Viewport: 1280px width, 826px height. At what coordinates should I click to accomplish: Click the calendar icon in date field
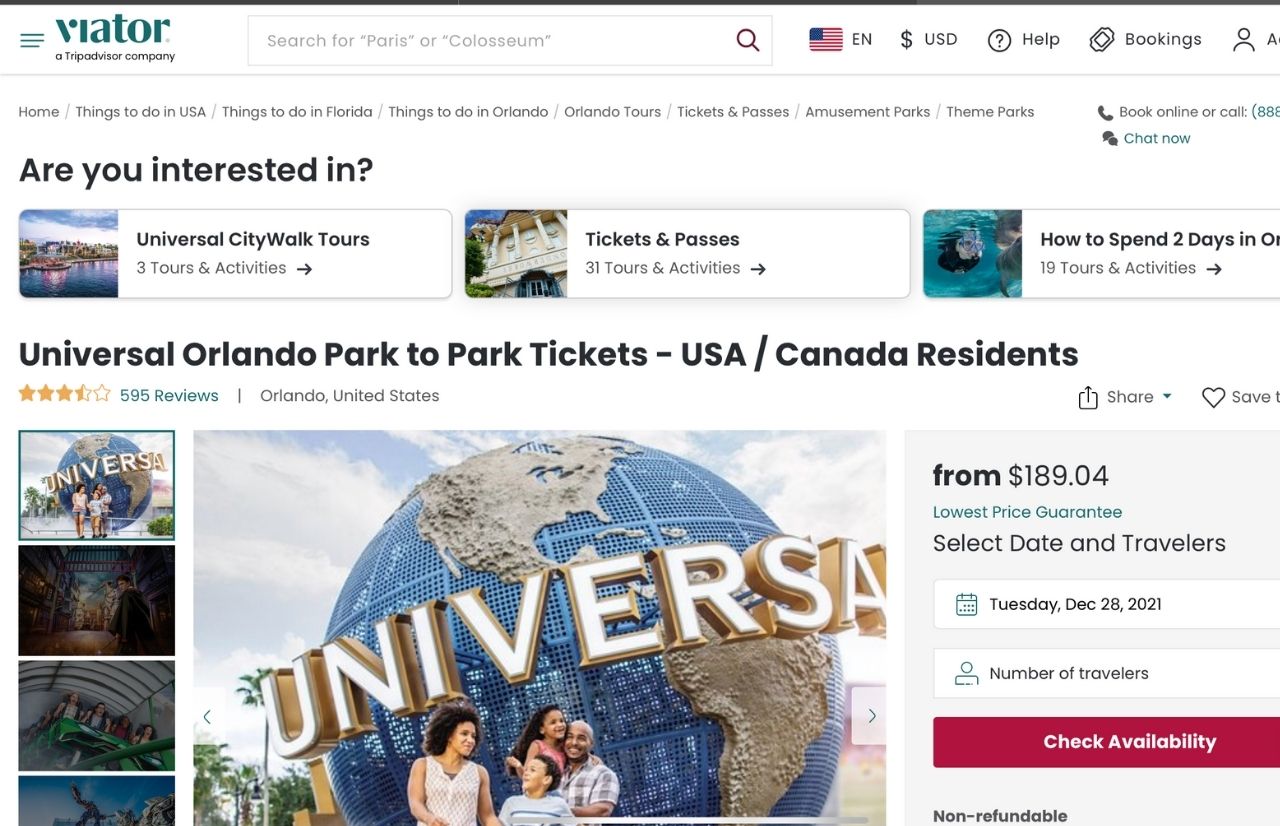coord(966,604)
